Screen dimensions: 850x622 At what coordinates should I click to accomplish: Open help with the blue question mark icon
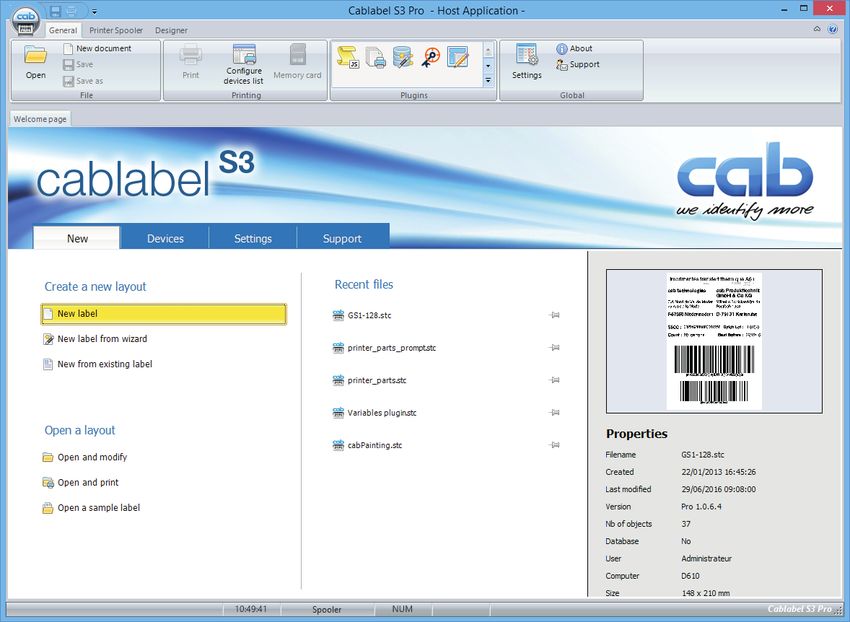[833, 29]
